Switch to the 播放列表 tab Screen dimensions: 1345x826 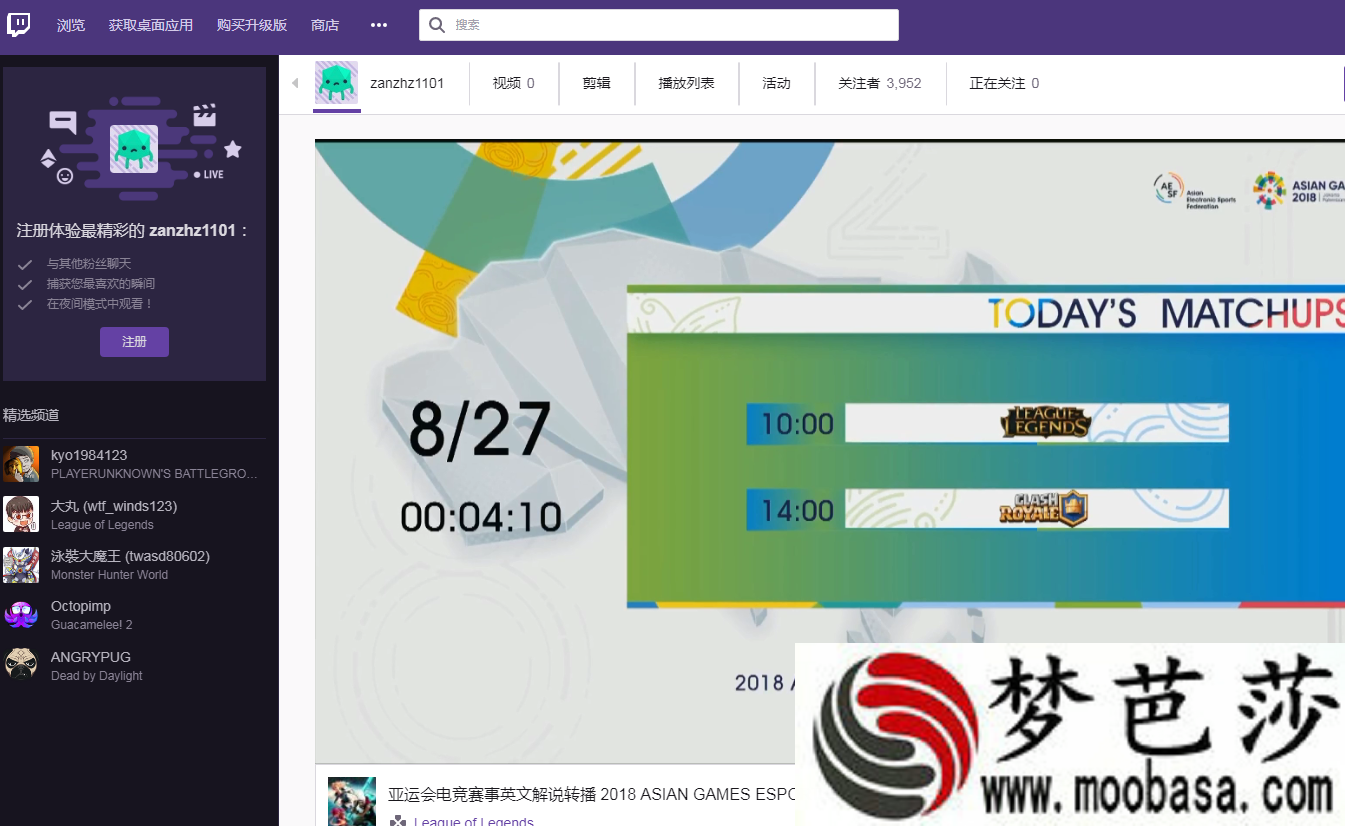pos(686,83)
